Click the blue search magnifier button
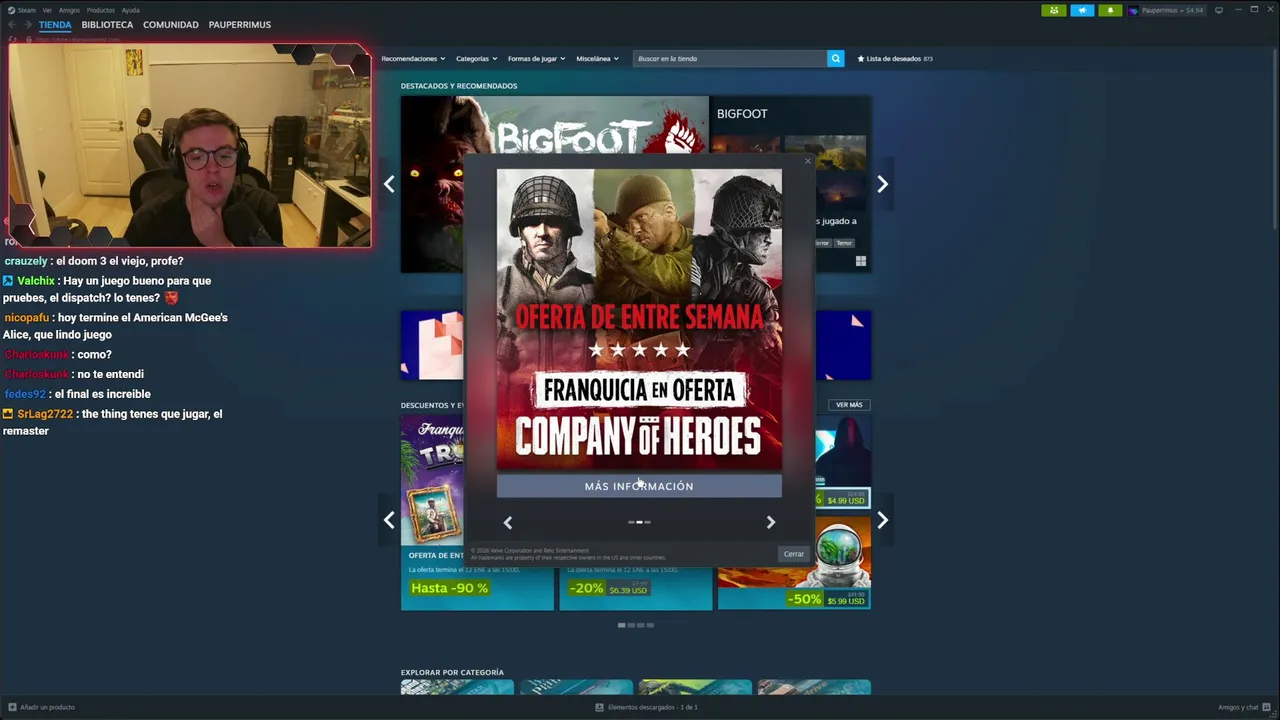 (836, 59)
